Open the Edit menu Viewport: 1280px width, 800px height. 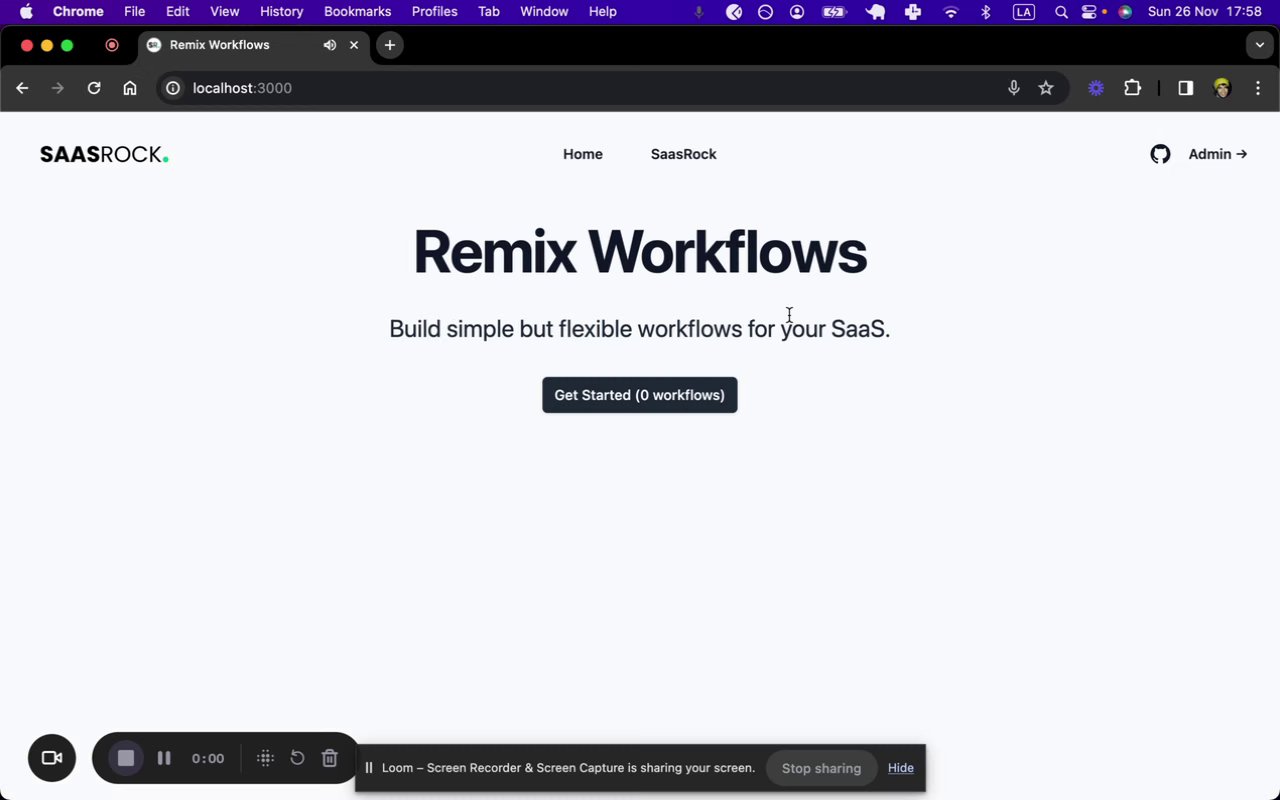(178, 12)
